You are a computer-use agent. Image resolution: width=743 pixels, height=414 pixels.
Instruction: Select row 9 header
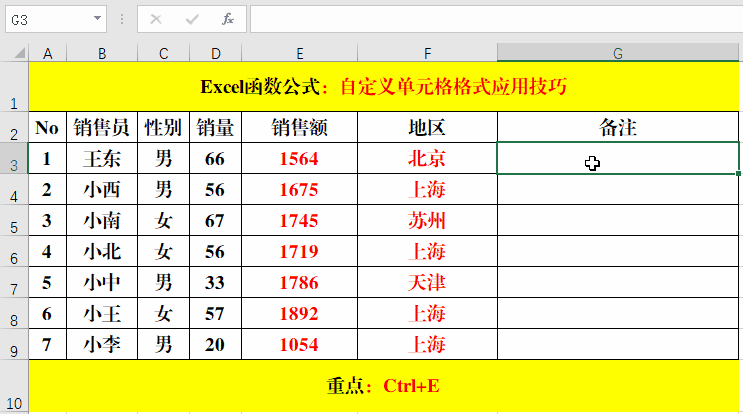point(14,344)
